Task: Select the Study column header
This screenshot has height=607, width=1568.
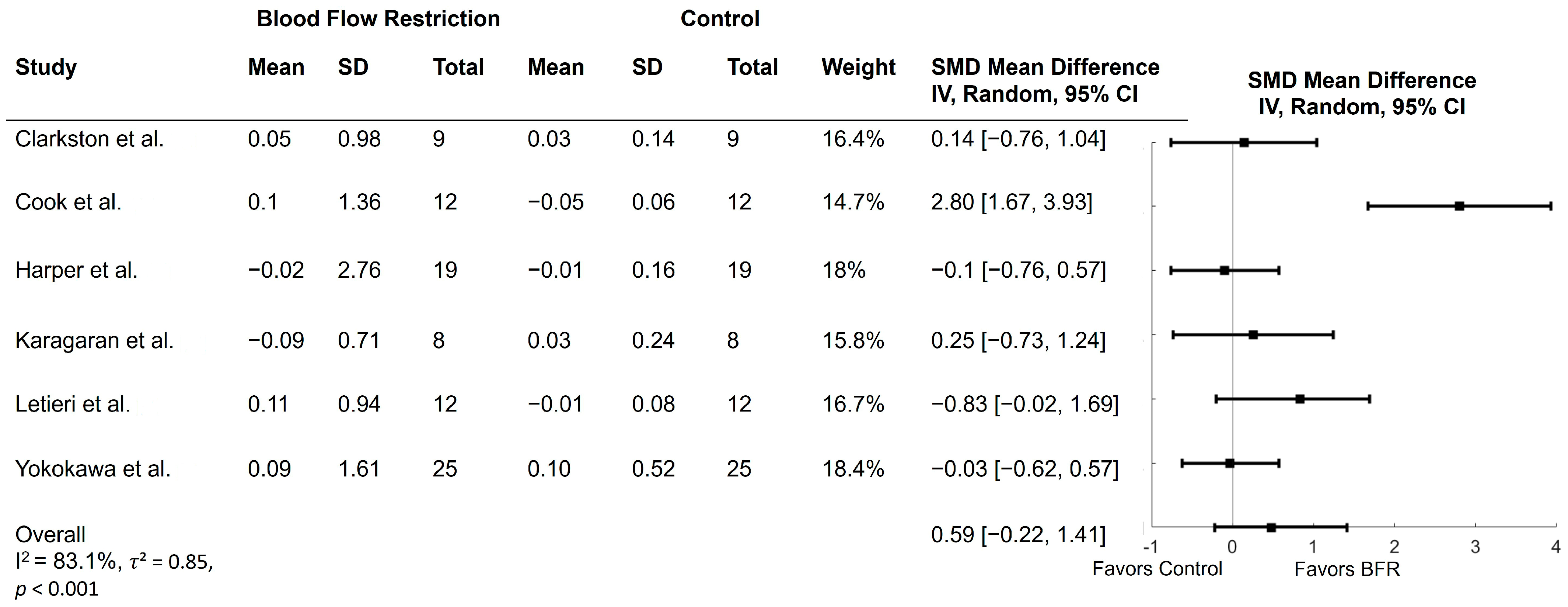Action: [x=46, y=67]
